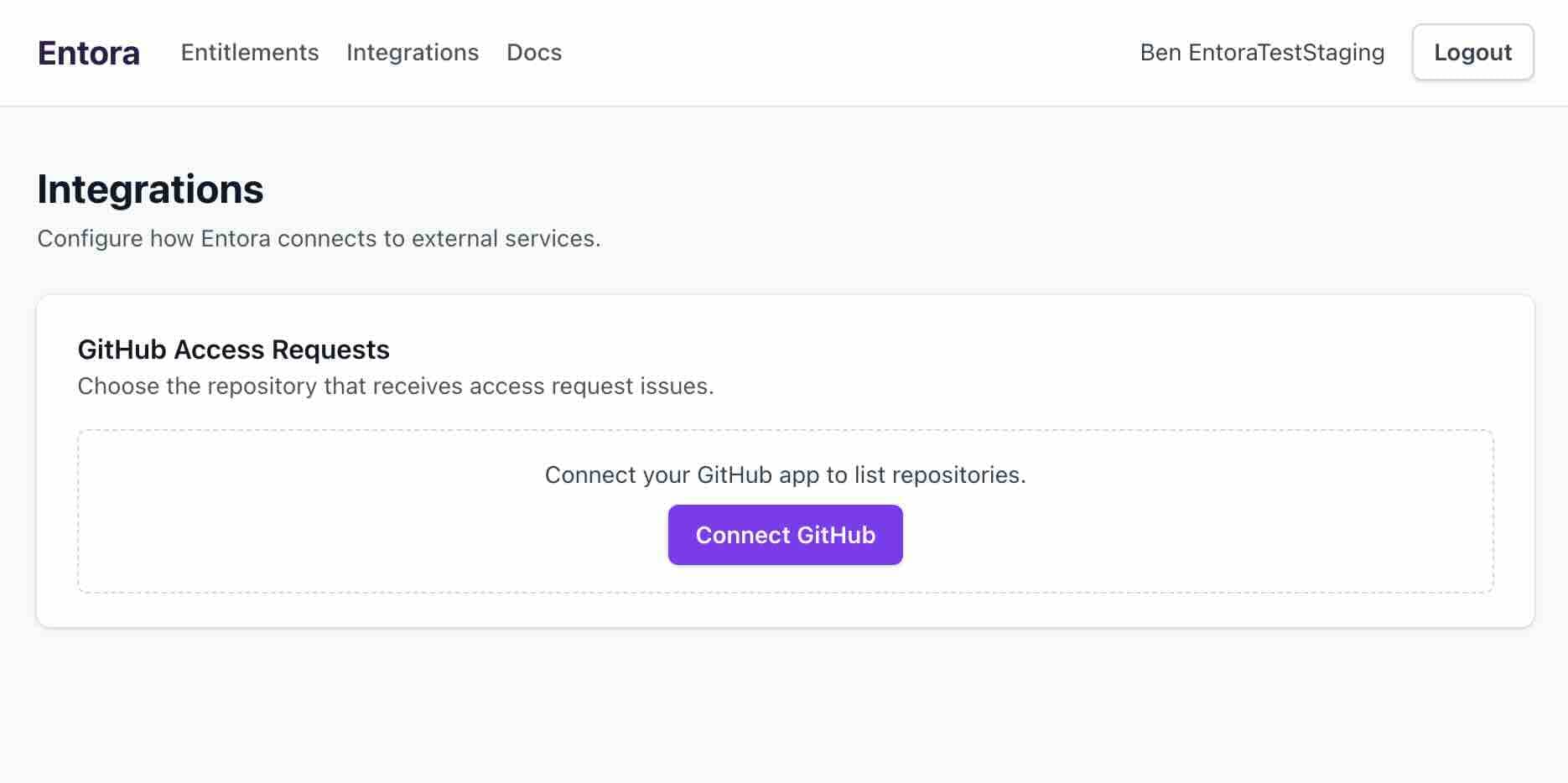Image resolution: width=1568 pixels, height=783 pixels.
Task: Log out of Entora
Action: tap(1472, 52)
